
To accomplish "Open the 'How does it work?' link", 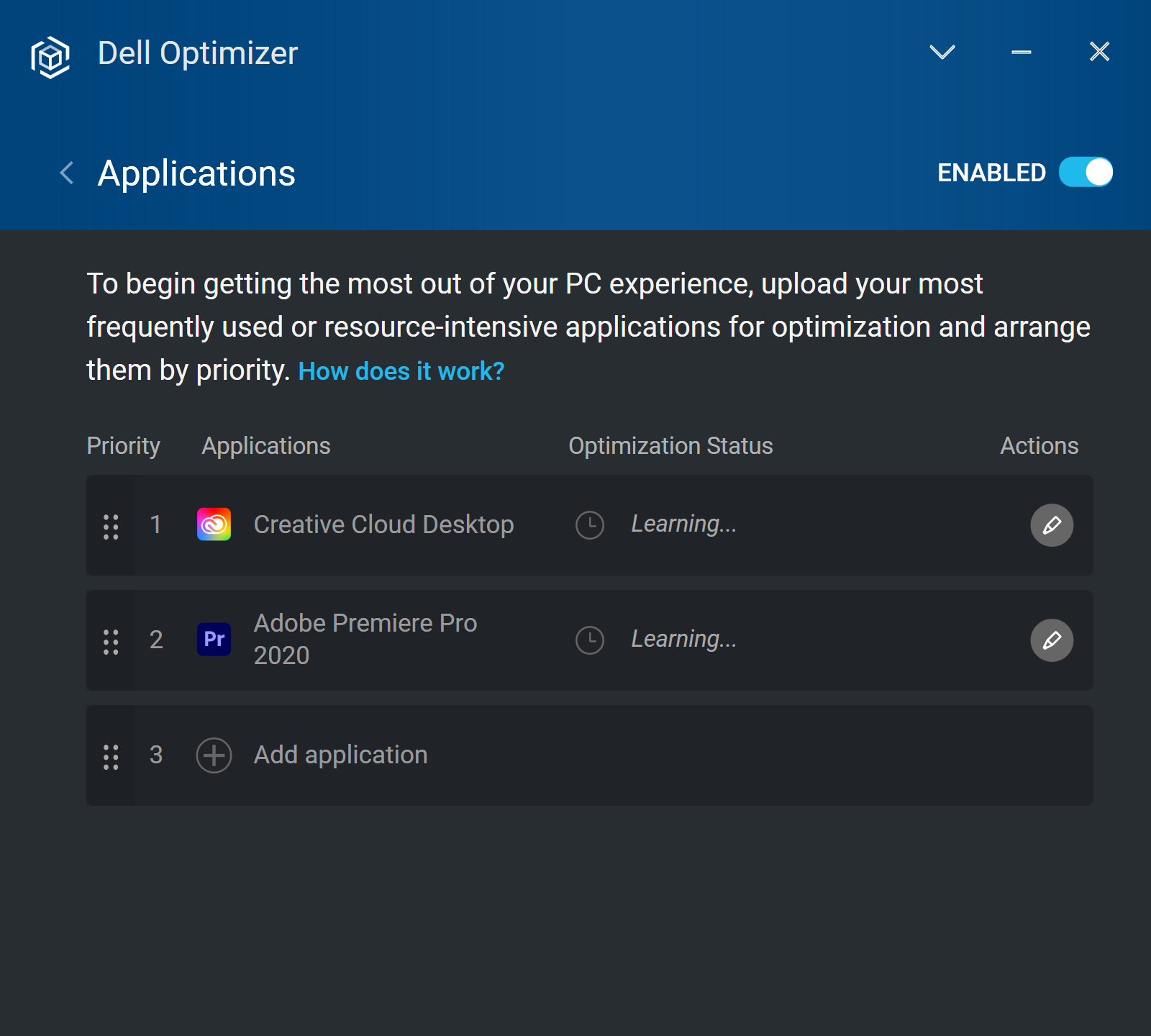I will pyautogui.click(x=401, y=371).
